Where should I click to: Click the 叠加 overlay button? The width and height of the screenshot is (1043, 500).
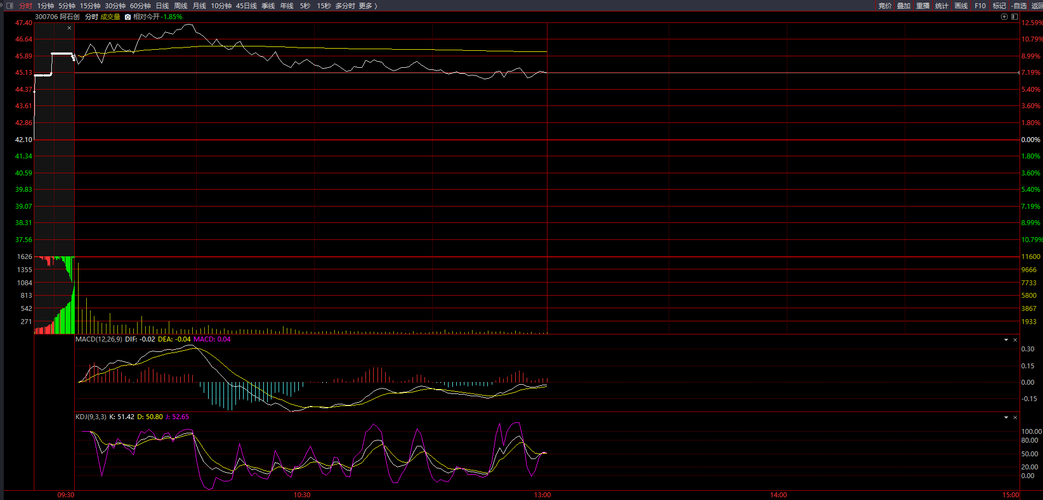click(903, 5)
